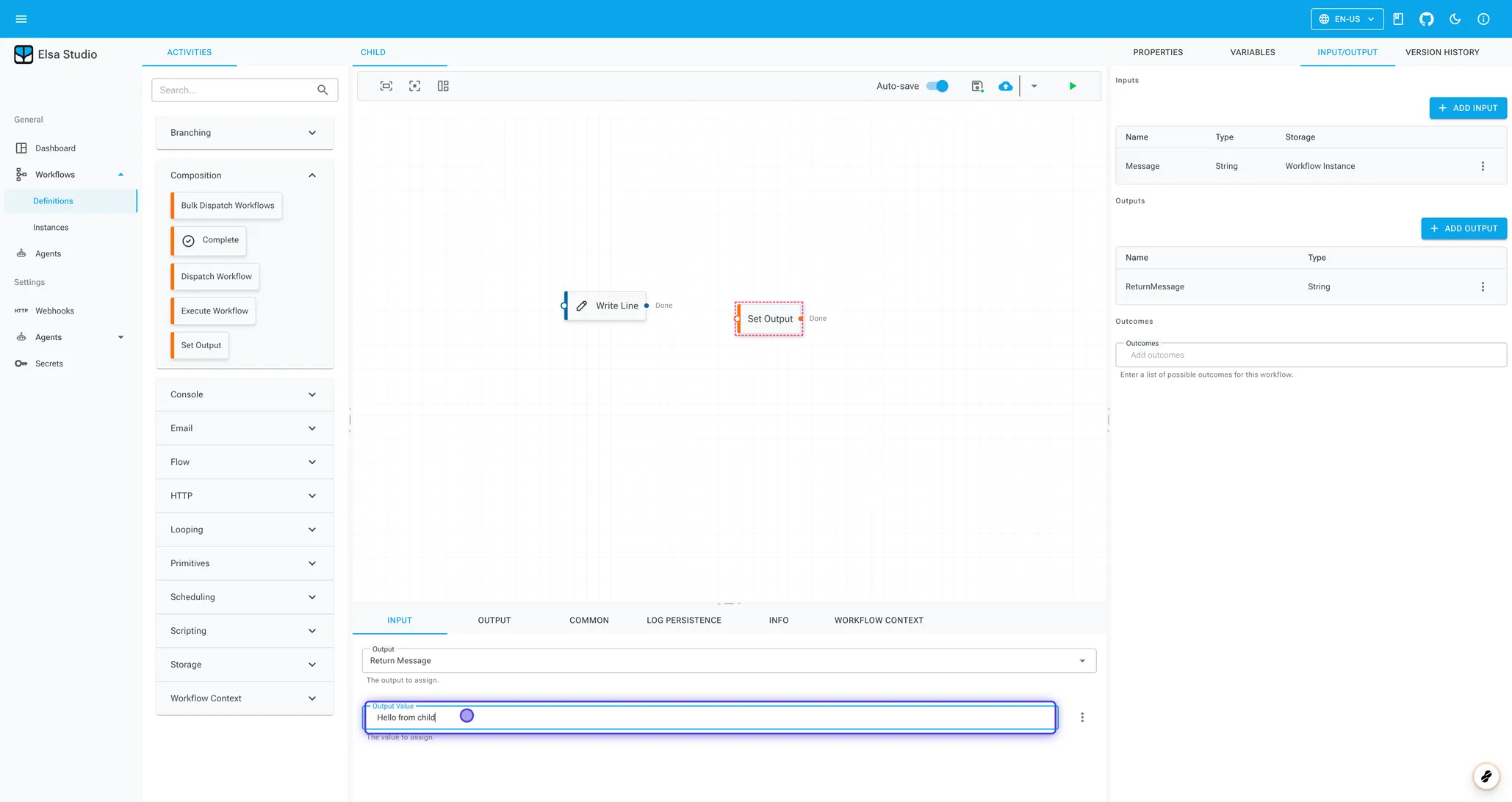The image size is (1512, 802).
Task: Open the GitHub repository icon
Action: 1426,18
